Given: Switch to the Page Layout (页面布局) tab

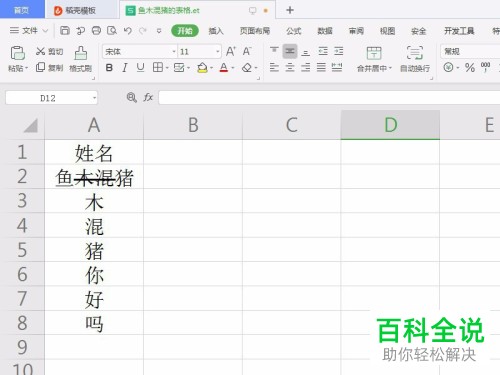Looking at the screenshot, I should (255, 31).
